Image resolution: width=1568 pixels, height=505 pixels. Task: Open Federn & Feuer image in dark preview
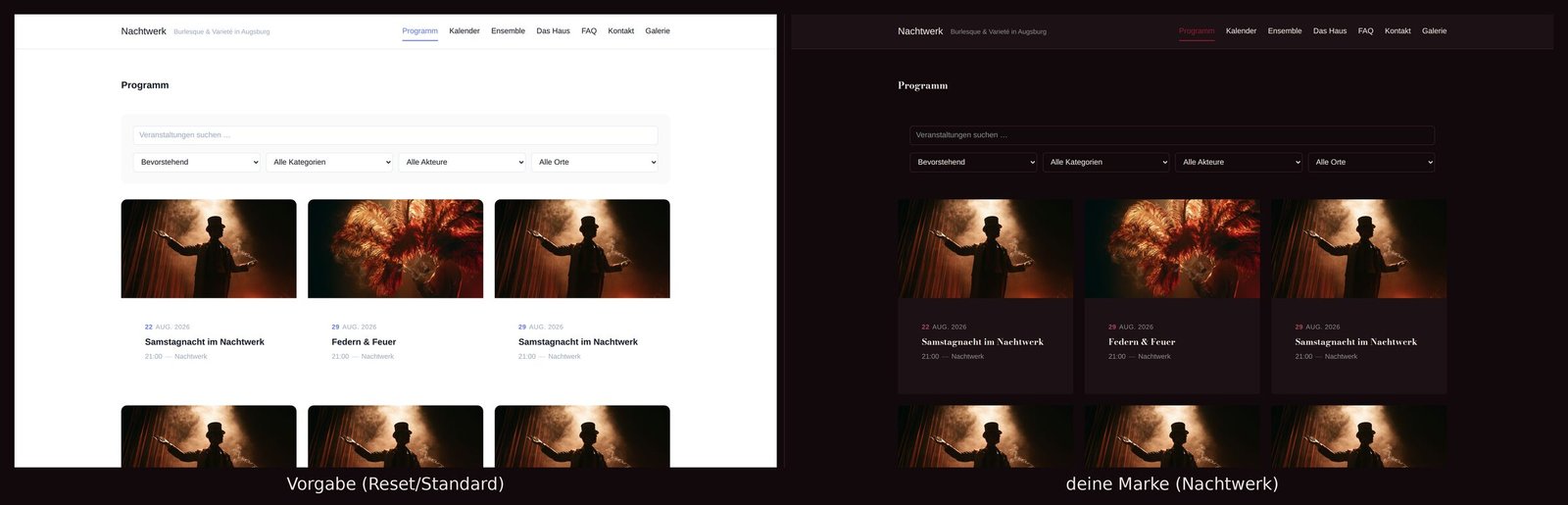(x=1172, y=249)
